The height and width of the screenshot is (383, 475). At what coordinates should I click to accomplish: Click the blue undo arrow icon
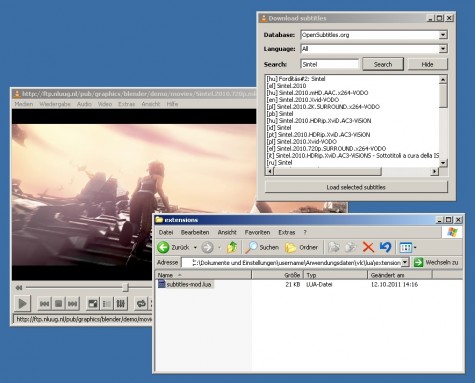point(385,247)
